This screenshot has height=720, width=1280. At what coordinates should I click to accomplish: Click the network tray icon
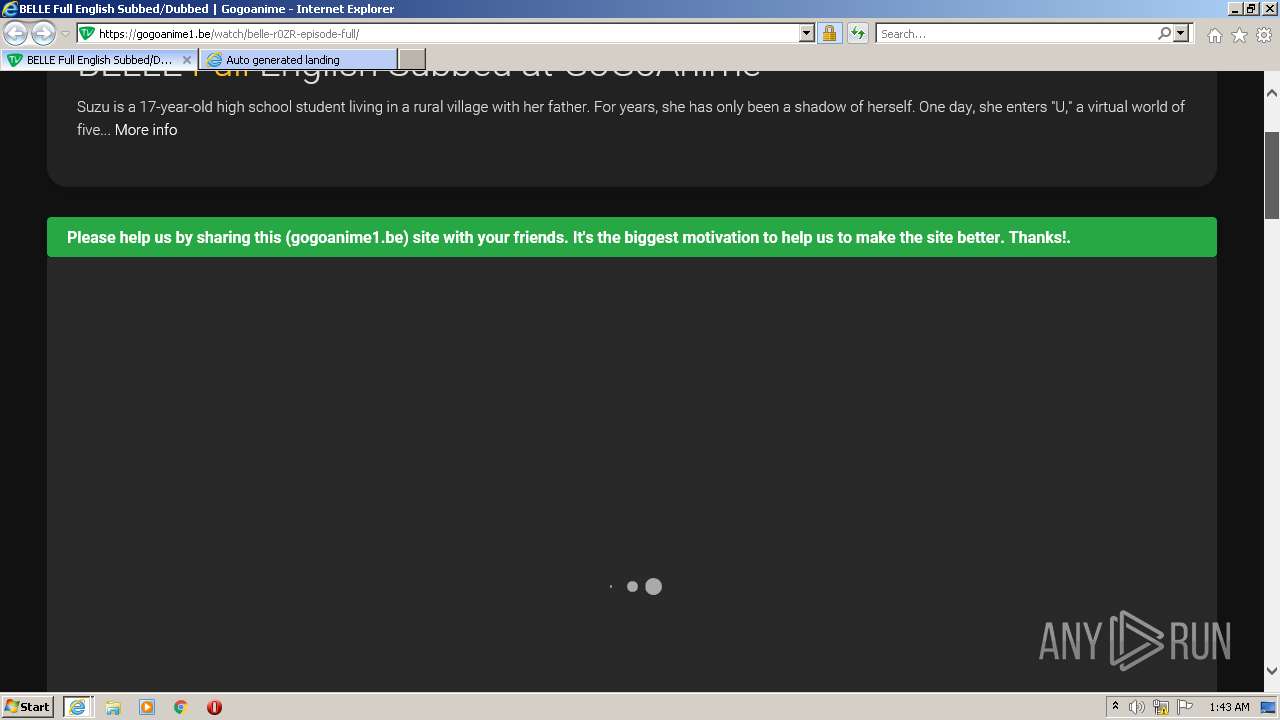tap(1161, 707)
